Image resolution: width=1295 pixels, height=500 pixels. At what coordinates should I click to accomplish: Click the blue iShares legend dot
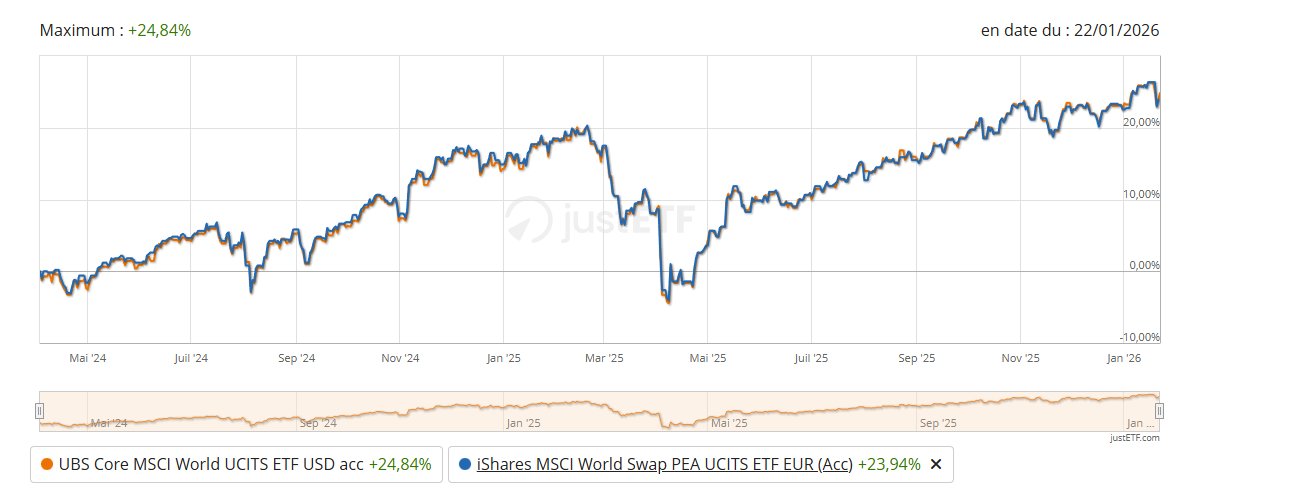tap(465, 464)
